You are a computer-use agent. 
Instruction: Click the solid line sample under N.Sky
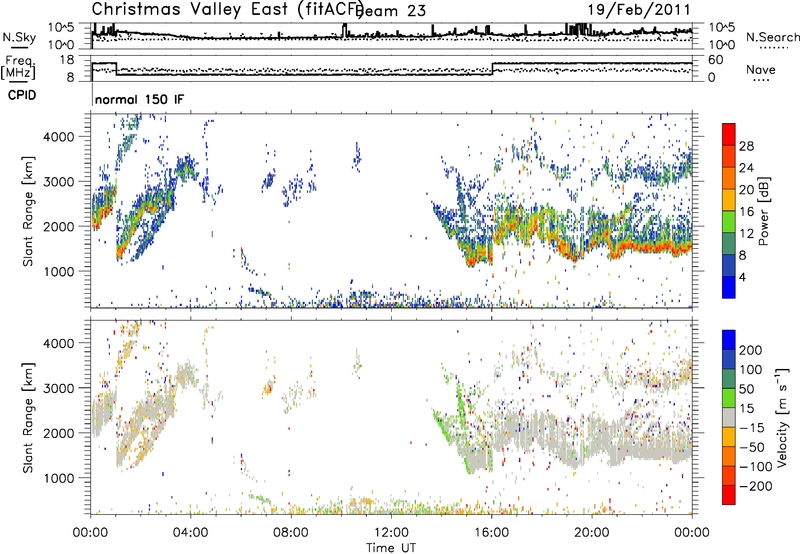(x=19, y=47)
